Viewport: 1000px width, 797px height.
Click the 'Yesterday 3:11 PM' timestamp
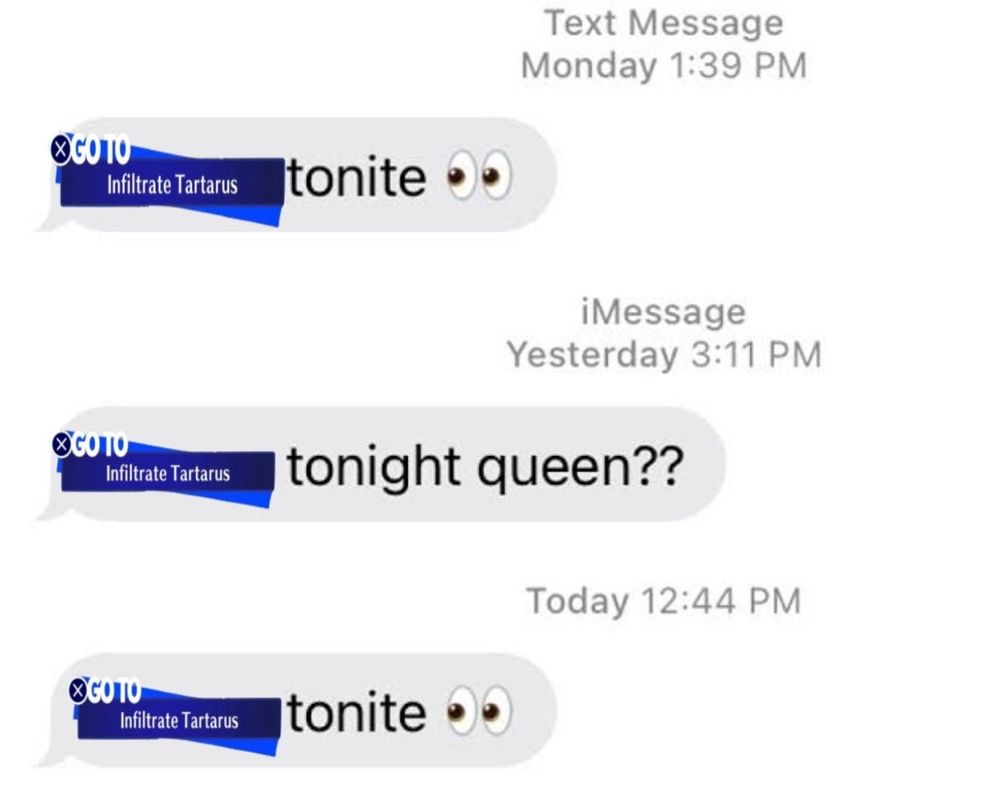[664, 354]
